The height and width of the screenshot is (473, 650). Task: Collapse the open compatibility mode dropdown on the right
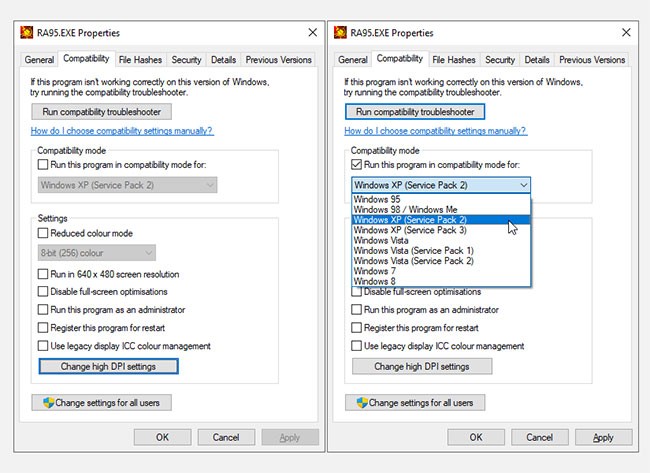(523, 185)
